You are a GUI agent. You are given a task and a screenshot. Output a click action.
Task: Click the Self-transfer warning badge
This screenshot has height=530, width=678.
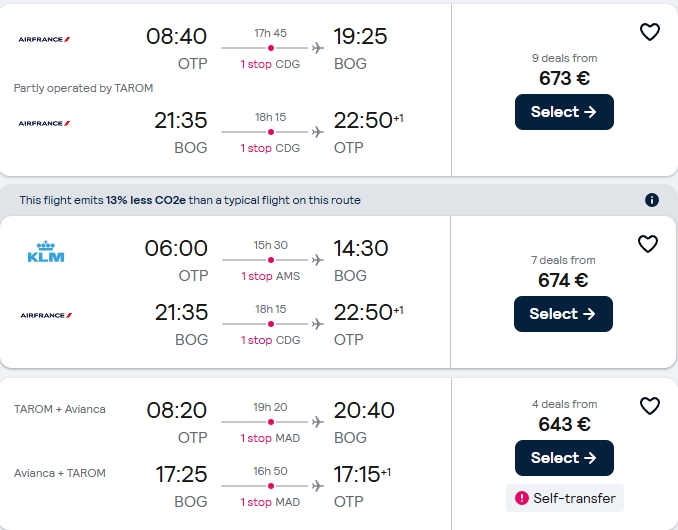click(564, 497)
